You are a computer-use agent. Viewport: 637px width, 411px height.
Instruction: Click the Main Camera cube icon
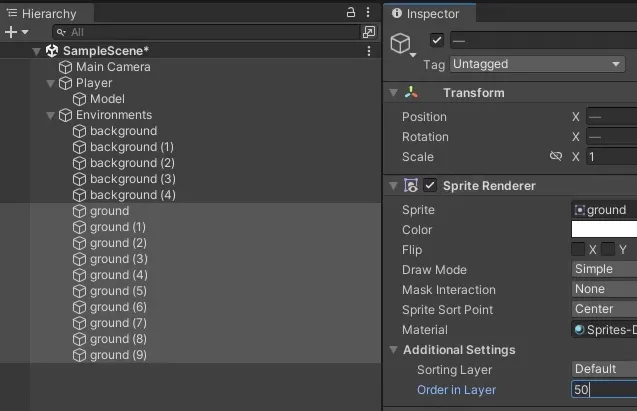[x=65, y=67]
